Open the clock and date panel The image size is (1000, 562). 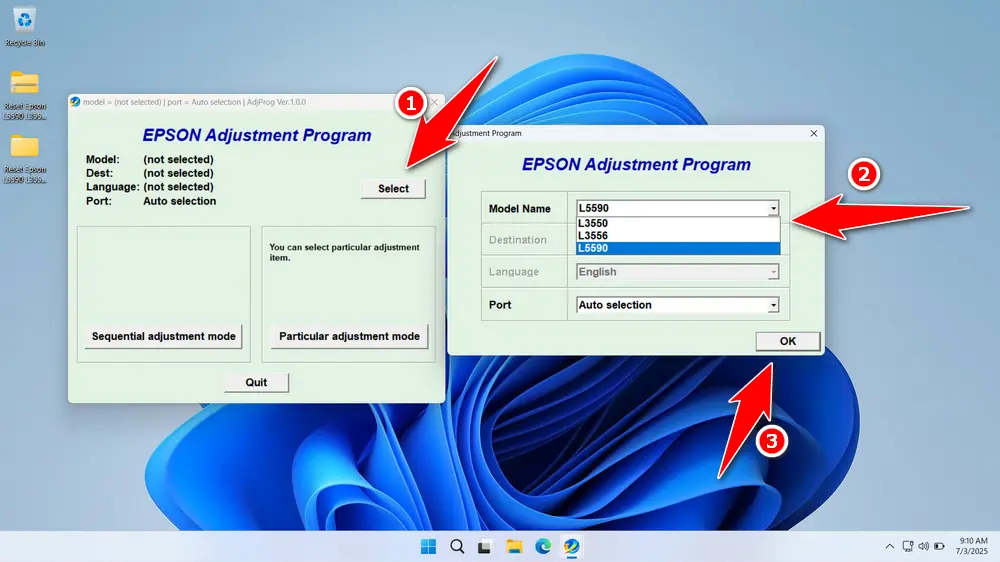click(x=971, y=546)
